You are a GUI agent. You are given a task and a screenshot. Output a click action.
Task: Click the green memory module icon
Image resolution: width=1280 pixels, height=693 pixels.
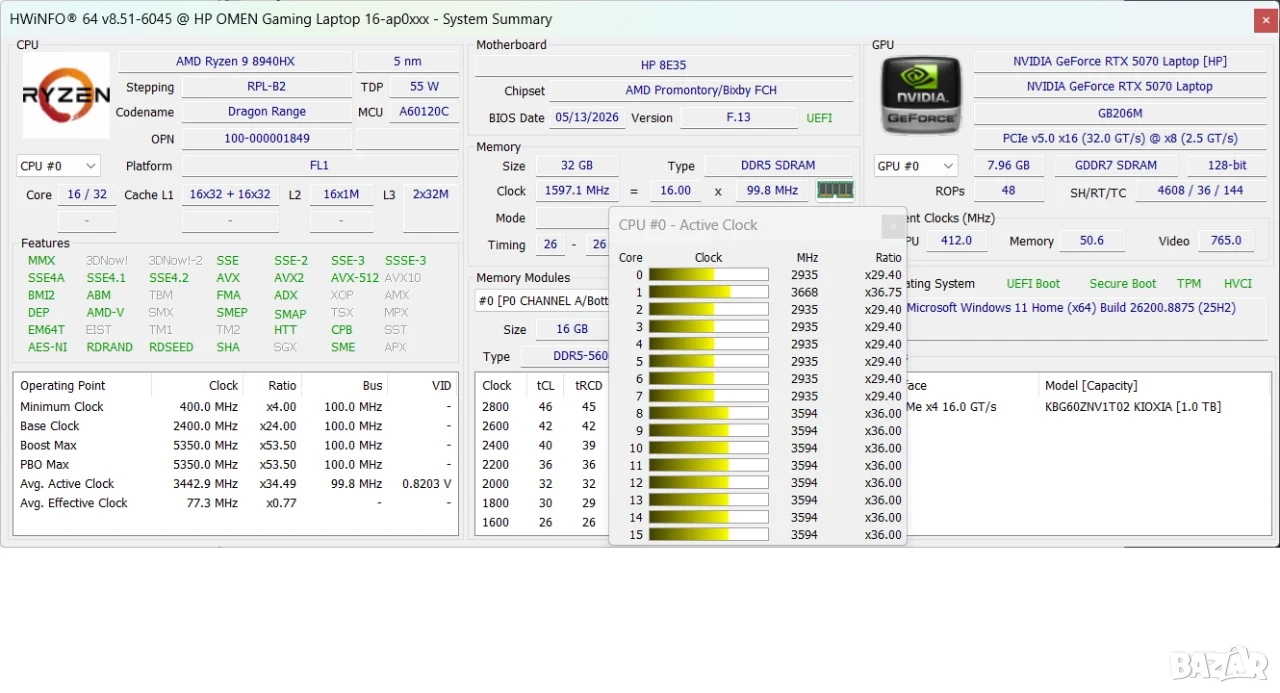(835, 190)
